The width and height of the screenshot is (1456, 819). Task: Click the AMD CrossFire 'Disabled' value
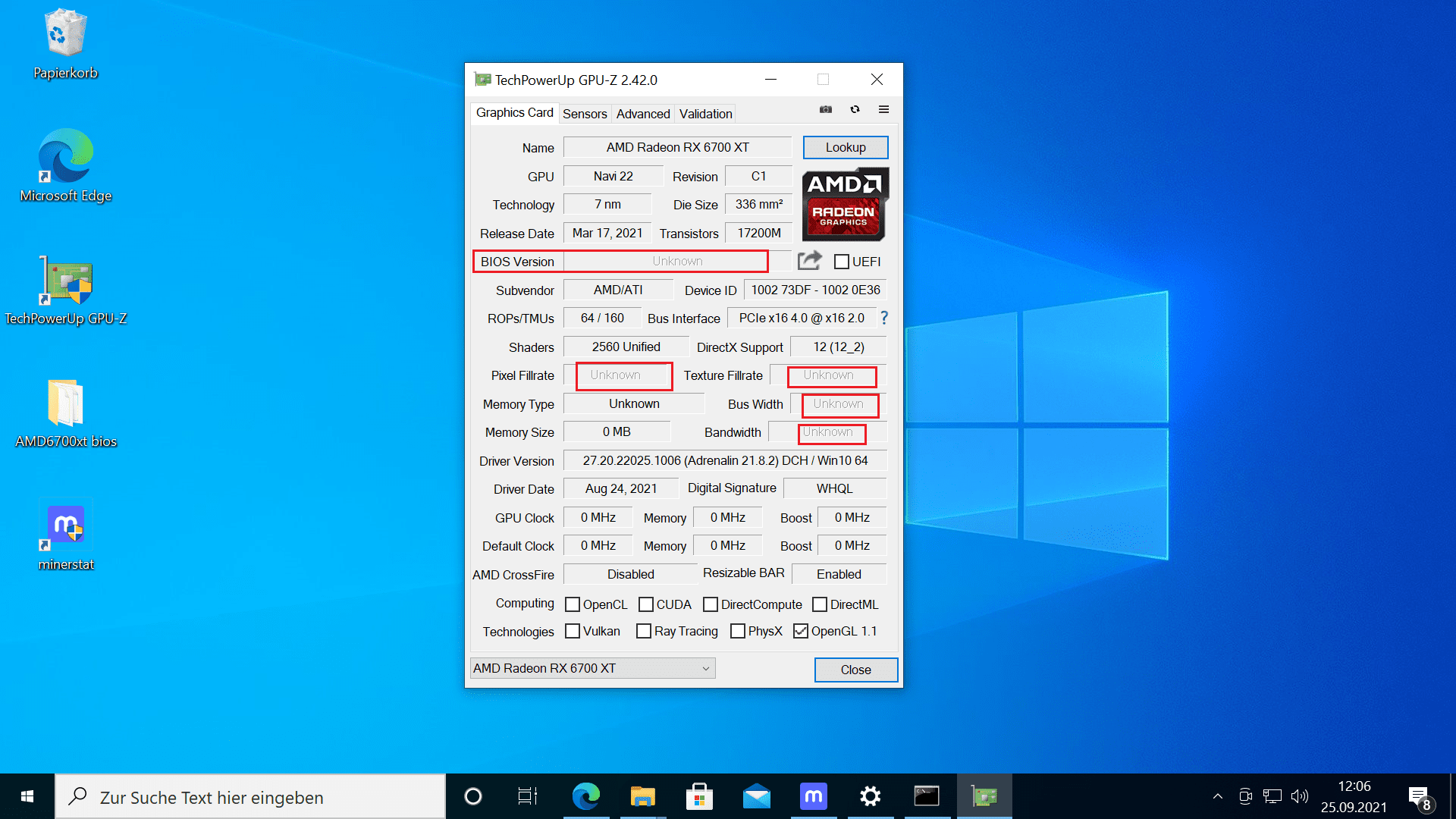pyautogui.click(x=631, y=574)
